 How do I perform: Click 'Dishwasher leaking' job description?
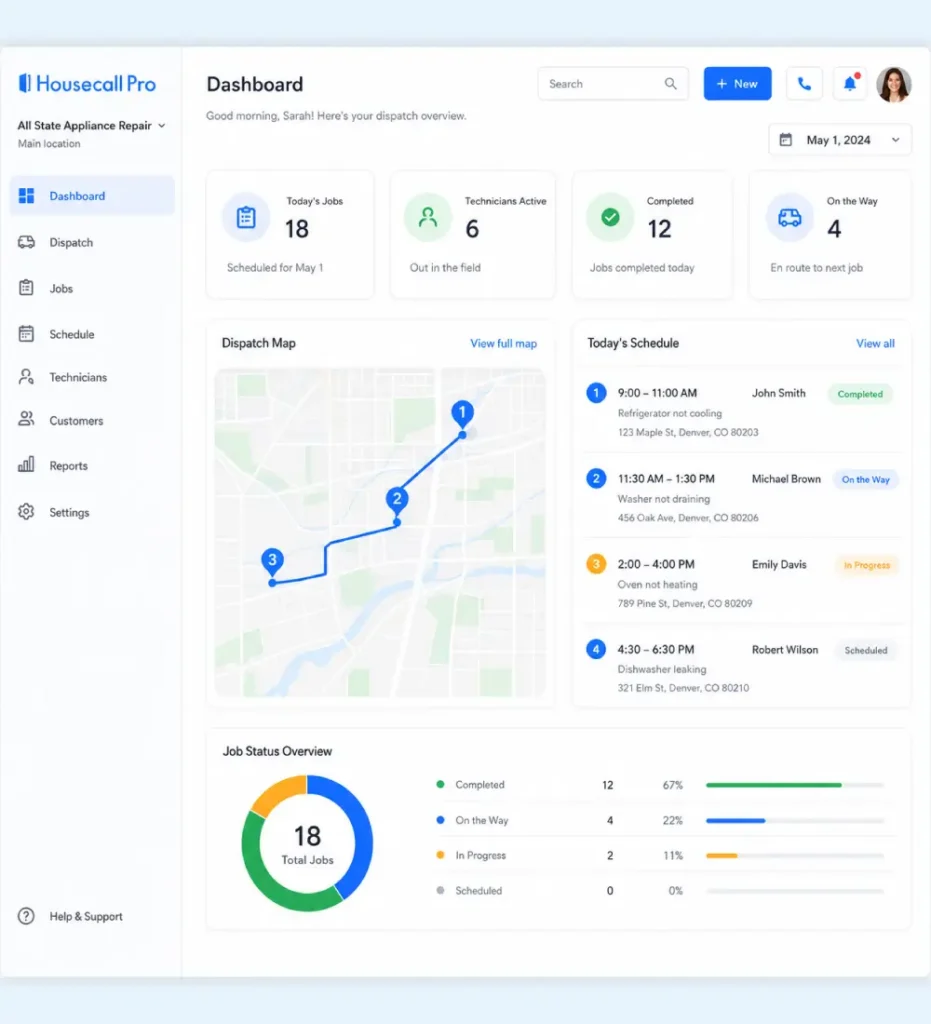click(x=662, y=669)
